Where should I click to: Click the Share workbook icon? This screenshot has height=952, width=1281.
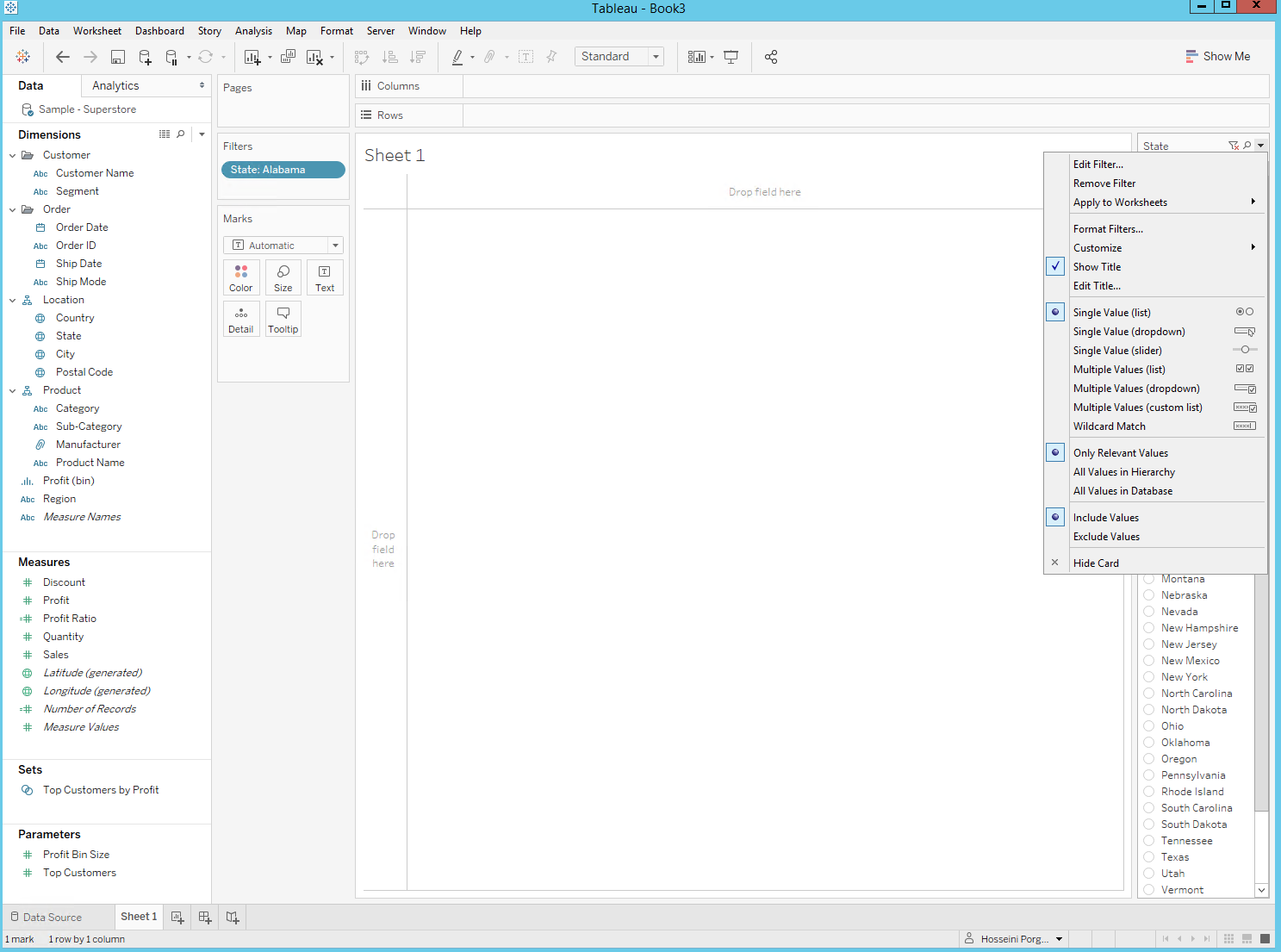tap(771, 57)
